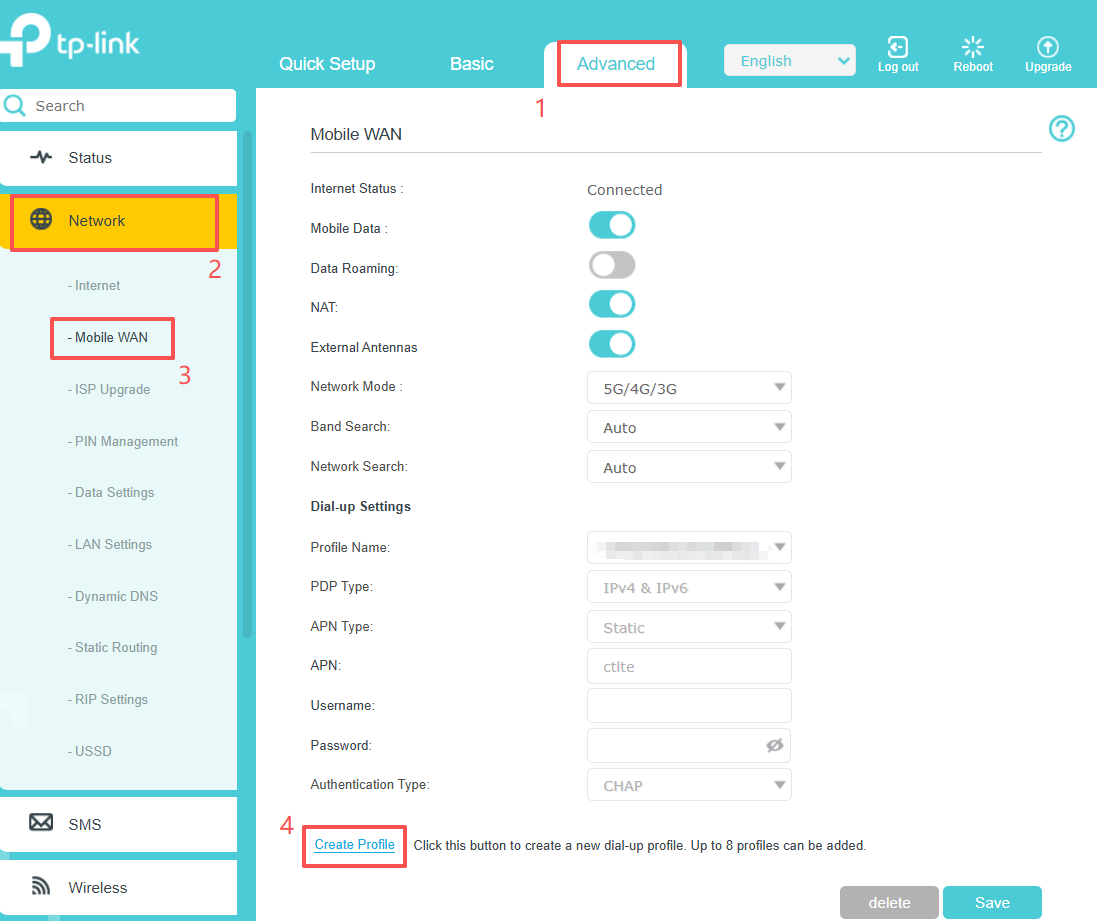Click the Create Profile link
Viewport: 1097px width, 921px height.
354,845
